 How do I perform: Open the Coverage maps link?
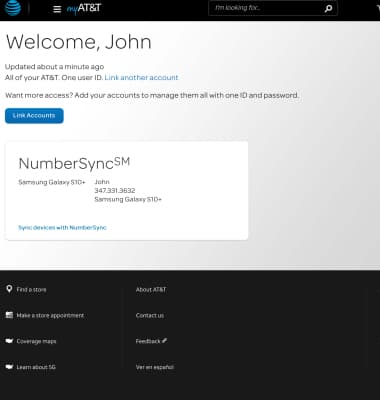pos(36,341)
